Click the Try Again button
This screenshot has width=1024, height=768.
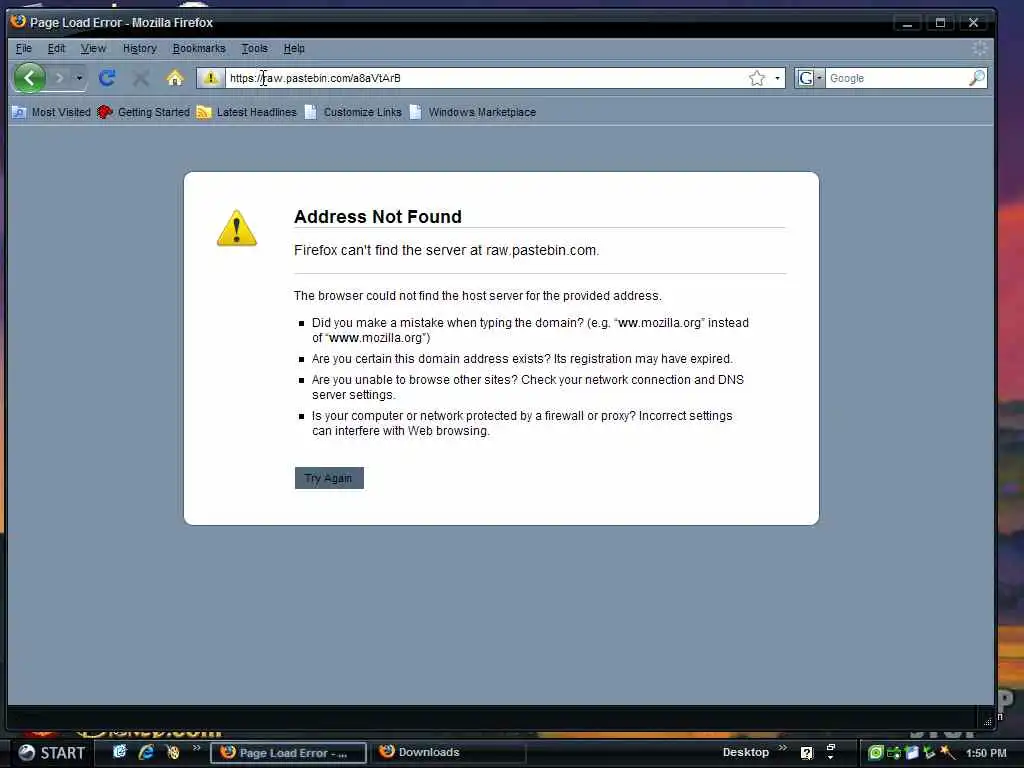coord(329,478)
